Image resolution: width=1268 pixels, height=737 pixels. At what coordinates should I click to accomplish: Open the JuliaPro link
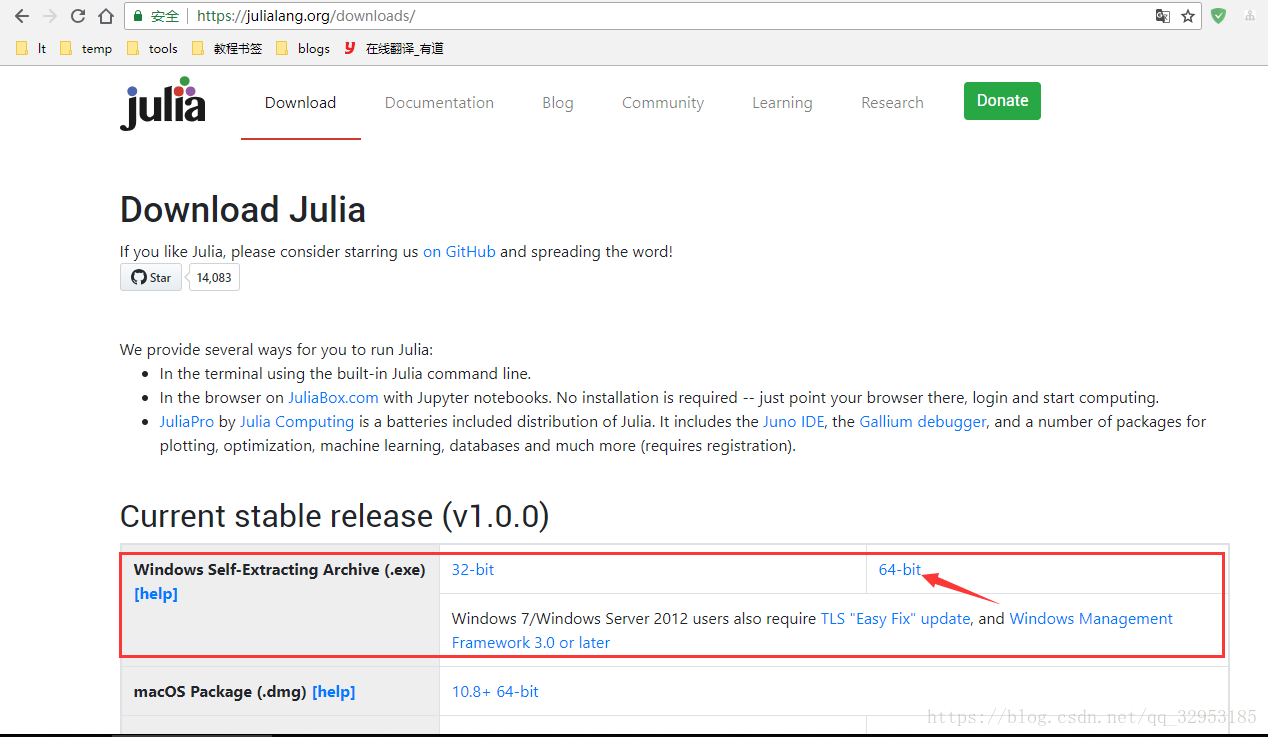click(x=187, y=422)
